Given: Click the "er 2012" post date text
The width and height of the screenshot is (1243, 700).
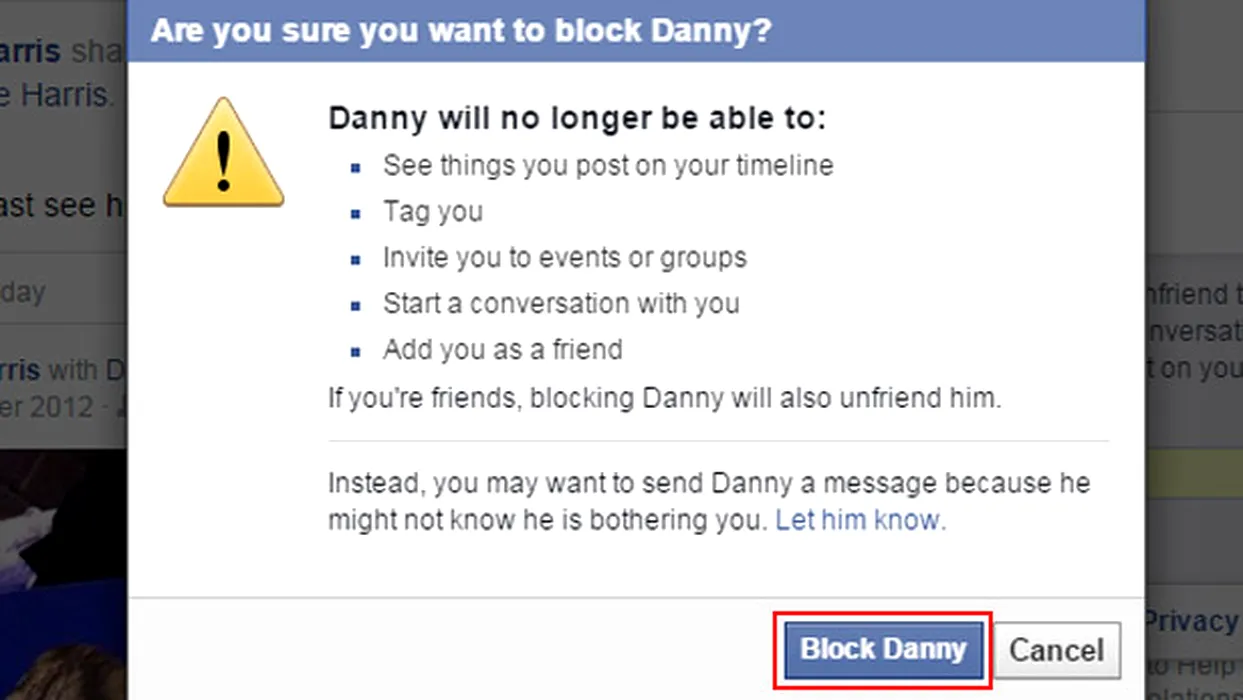Looking at the screenshot, I should pyautogui.click(x=47, y=408).
